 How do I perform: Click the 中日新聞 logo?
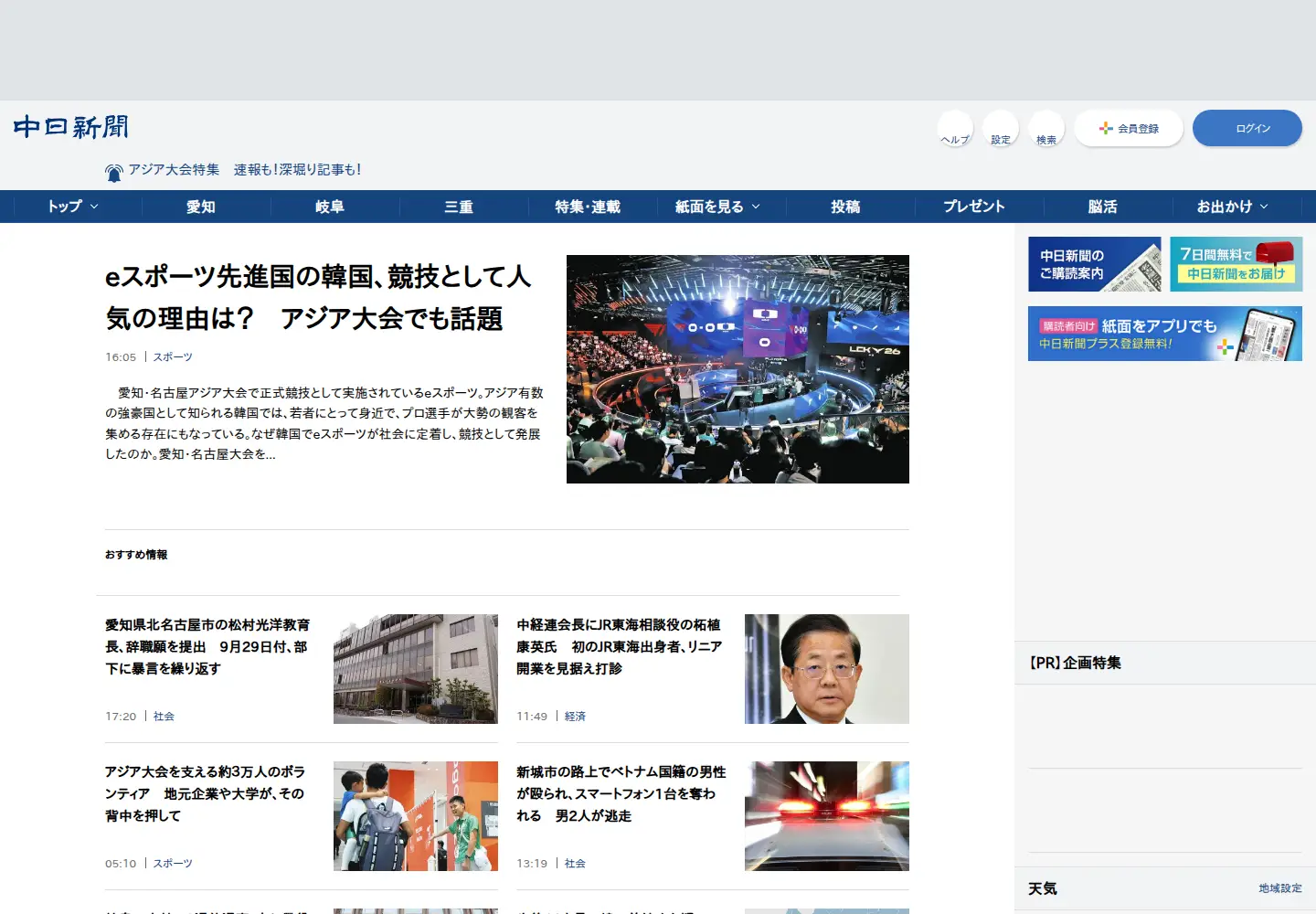pyautogui.click(x=71, y=127)
